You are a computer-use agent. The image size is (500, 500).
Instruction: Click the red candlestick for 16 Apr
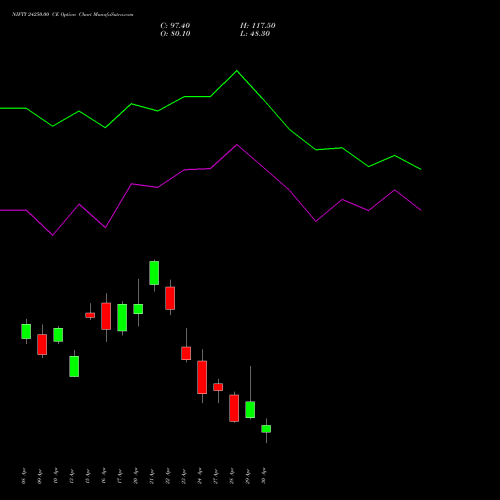click(x=106, y=316)
